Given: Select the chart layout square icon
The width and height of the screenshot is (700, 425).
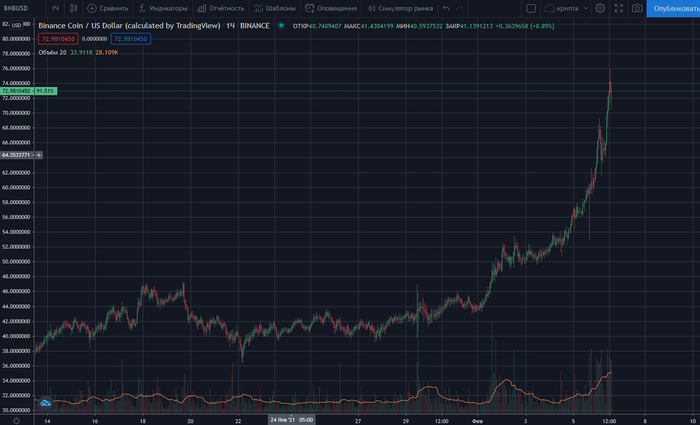Looking at the screenshot, I should pos(531,8).
